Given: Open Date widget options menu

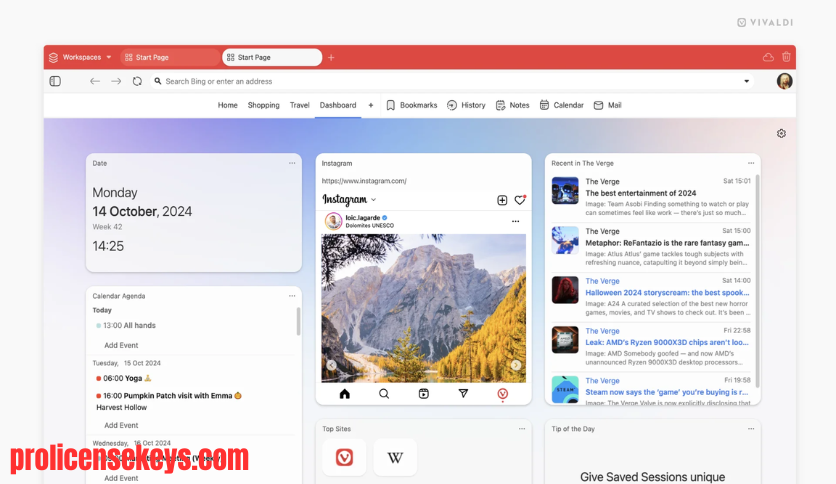Looking at the screenshot, I should click(x=292, y=163).
